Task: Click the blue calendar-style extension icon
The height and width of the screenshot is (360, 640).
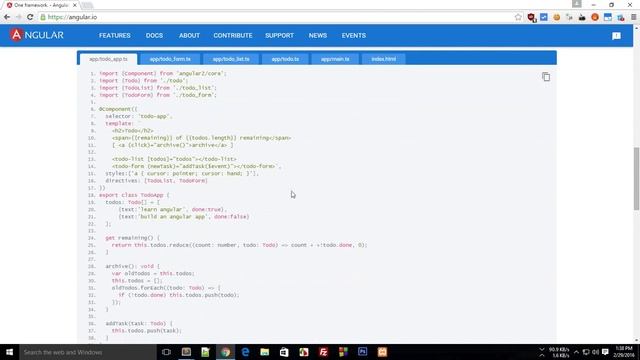Action: tap(608, 17)
